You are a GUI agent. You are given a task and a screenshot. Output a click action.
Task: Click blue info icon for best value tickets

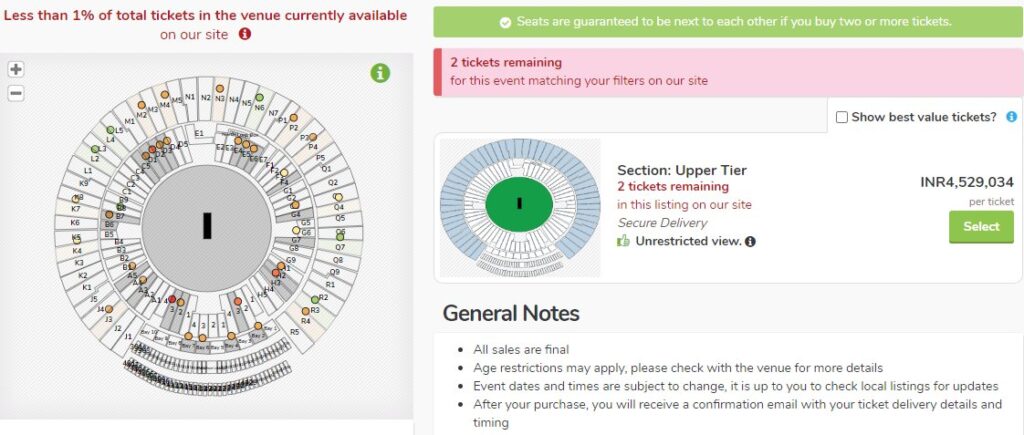coord(1012,117)
